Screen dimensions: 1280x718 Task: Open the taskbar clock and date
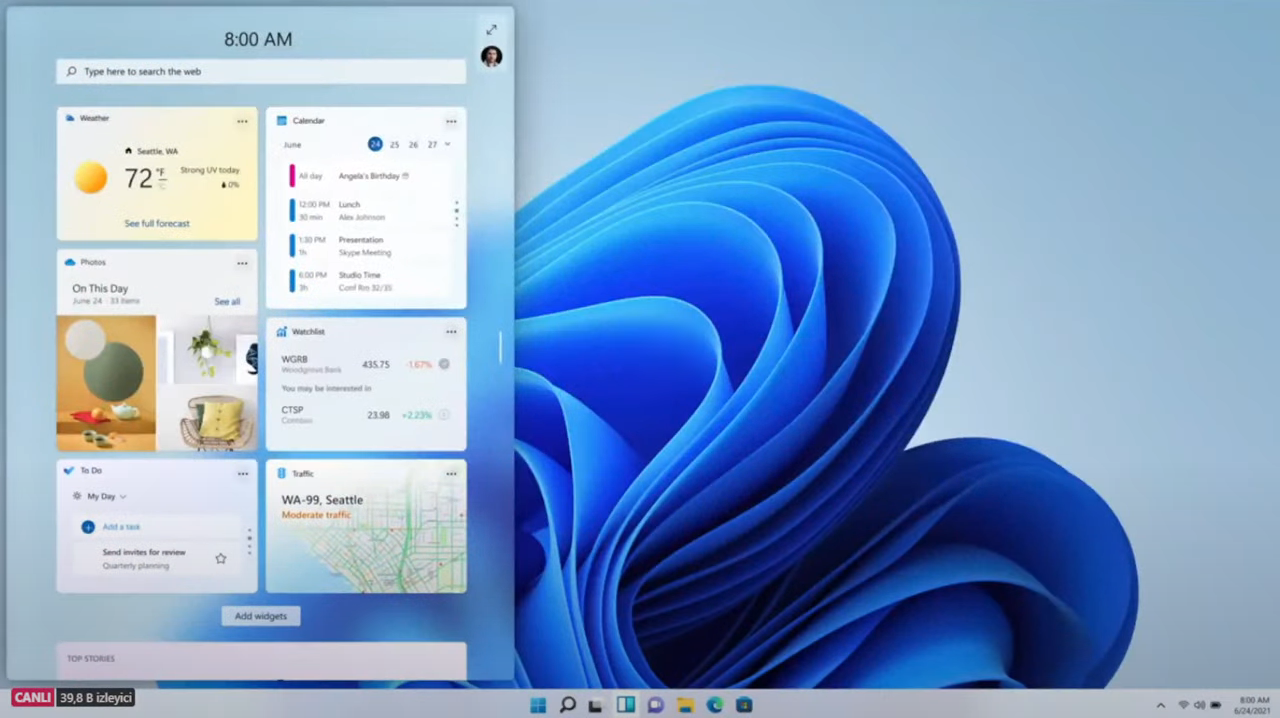pos(1254,705)
